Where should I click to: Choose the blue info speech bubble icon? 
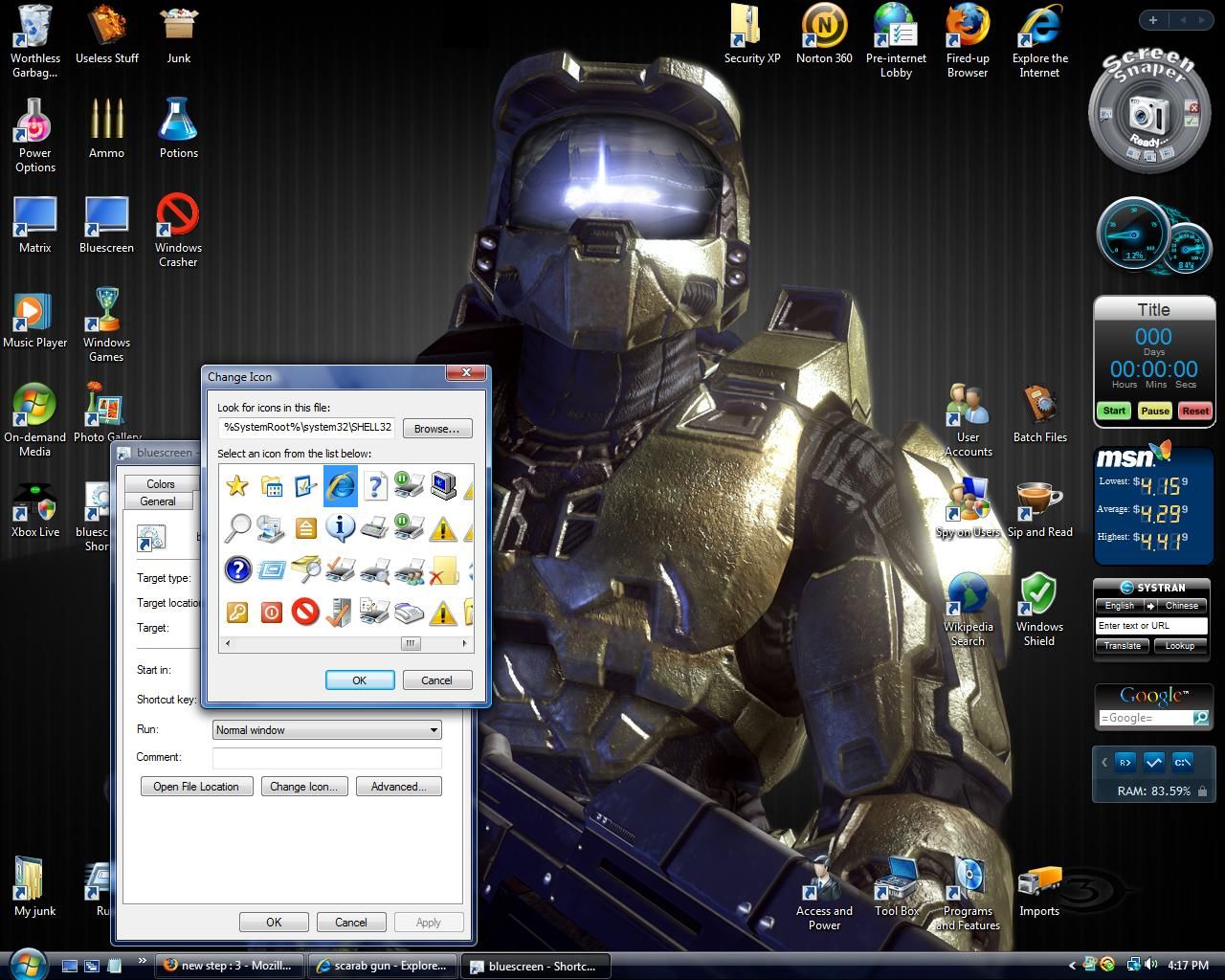coord(340,527)
